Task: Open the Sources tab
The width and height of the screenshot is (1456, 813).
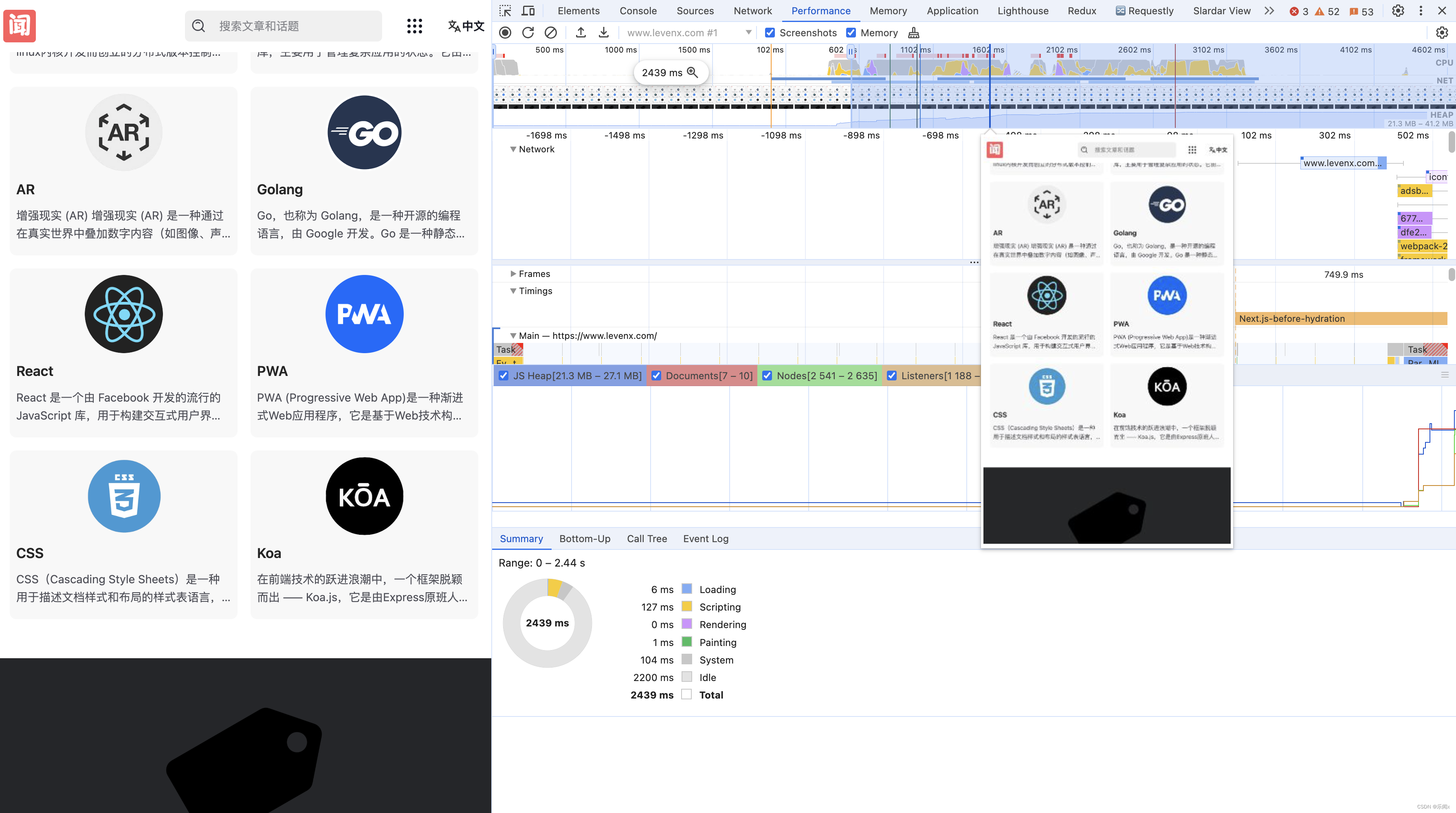Action: (695, 11)
